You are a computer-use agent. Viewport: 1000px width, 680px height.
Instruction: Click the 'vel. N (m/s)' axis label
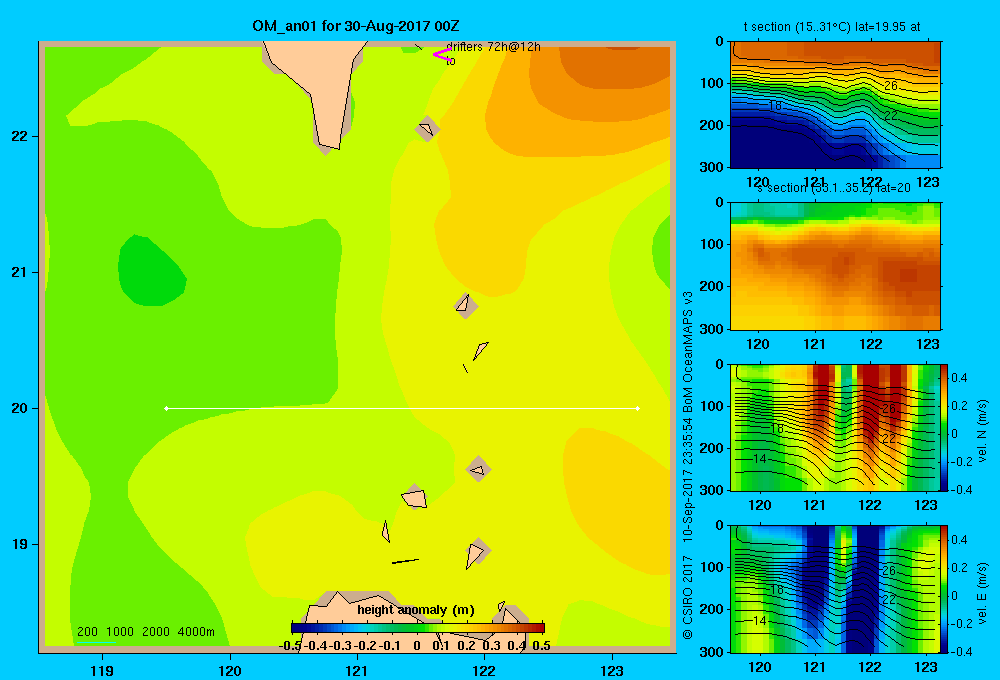click(982, 431)
